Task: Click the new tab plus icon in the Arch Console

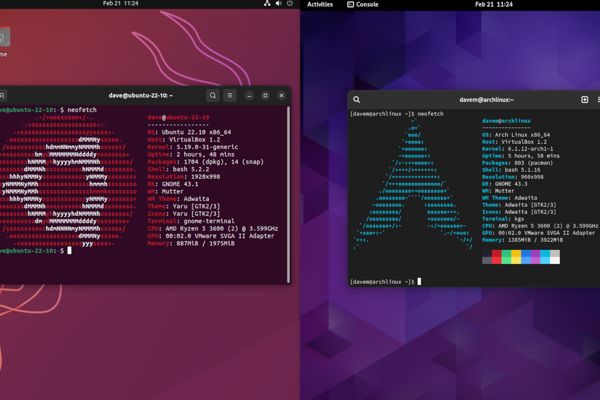Action: click(584, 100)
